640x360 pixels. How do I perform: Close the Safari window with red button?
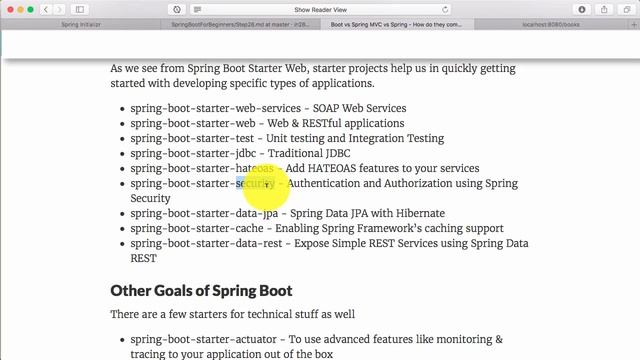pyautogui.click(x=11, y=9)
